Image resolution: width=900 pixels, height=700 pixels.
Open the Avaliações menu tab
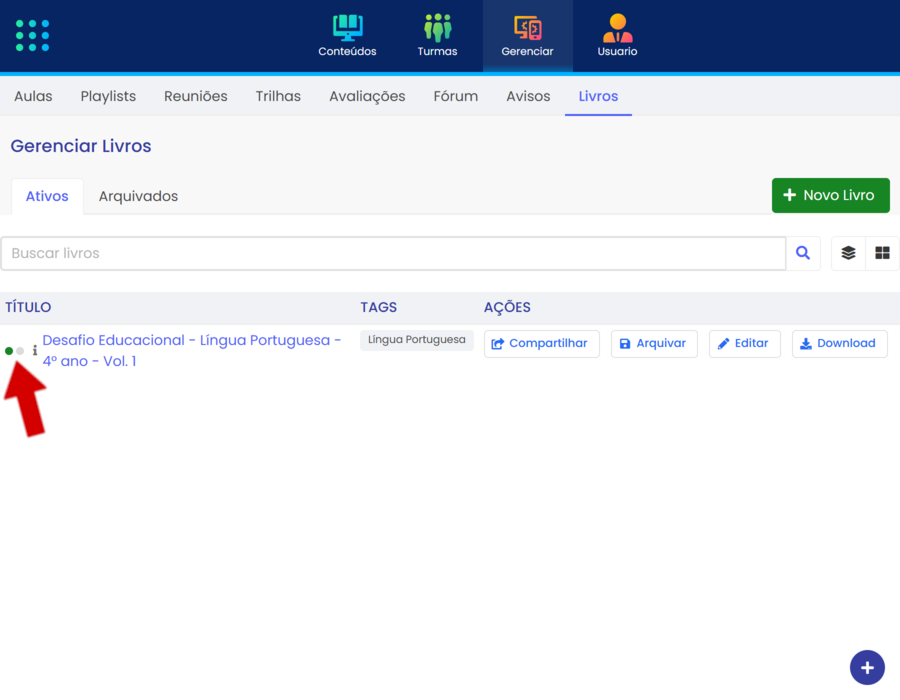[367, 96]
